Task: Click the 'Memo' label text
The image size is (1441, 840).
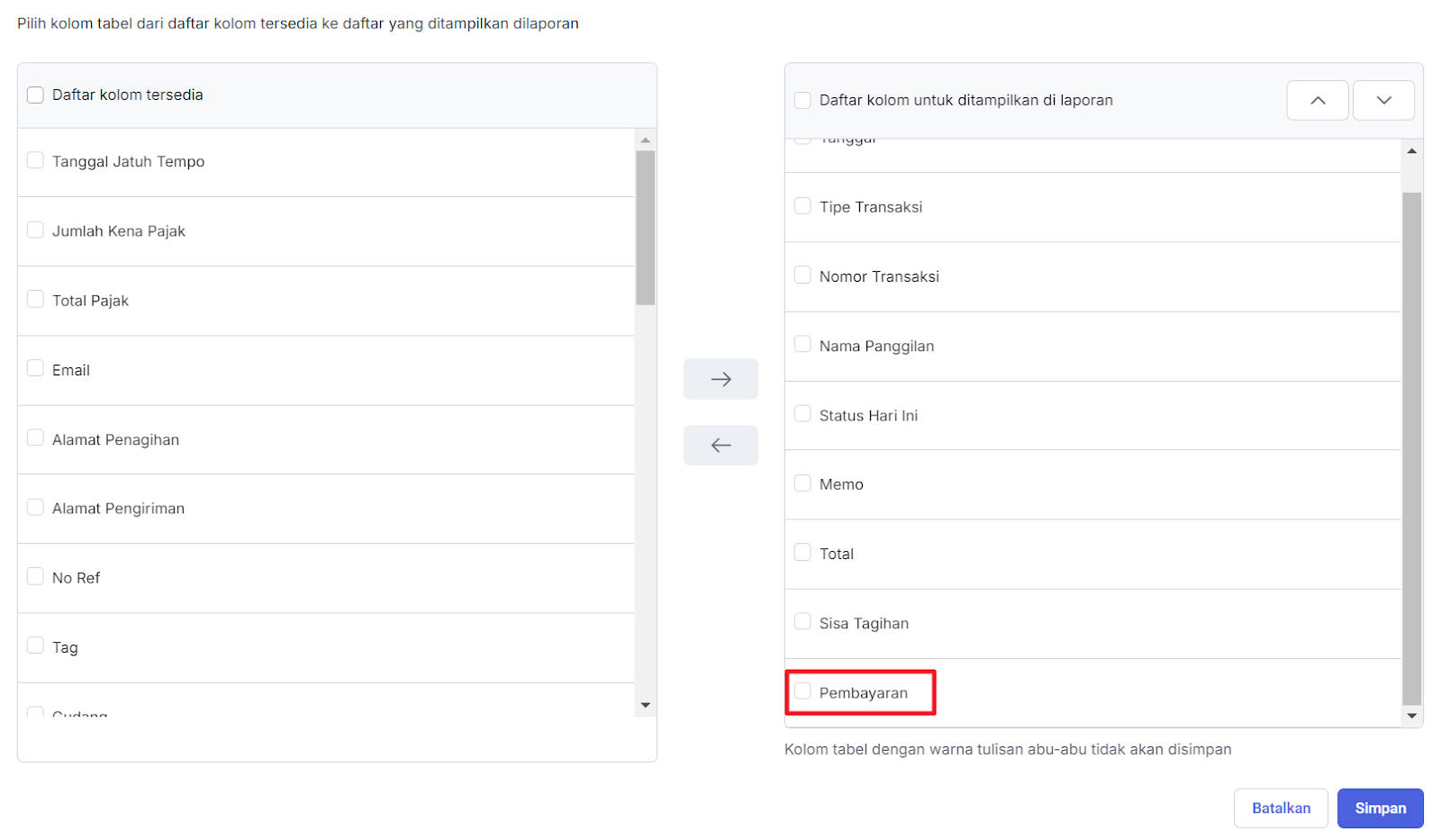Action: [x=841, y=484]
